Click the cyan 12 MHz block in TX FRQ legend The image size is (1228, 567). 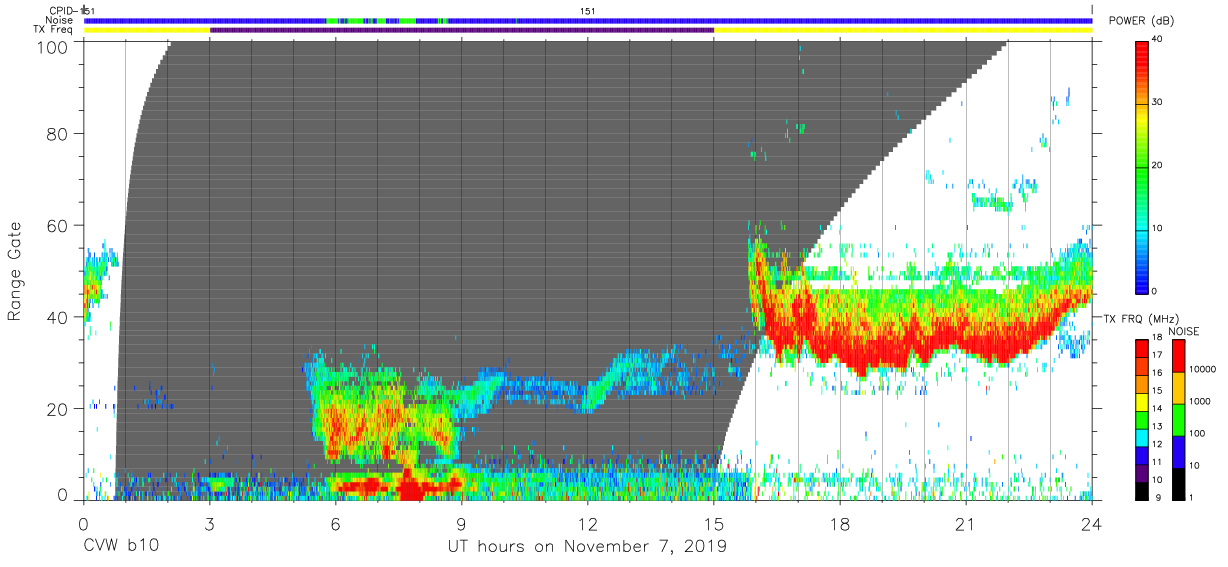point(1142,436)
